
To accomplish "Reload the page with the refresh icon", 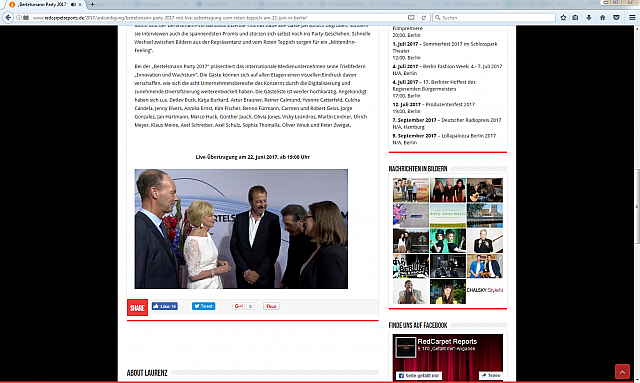I will [424, 18].
